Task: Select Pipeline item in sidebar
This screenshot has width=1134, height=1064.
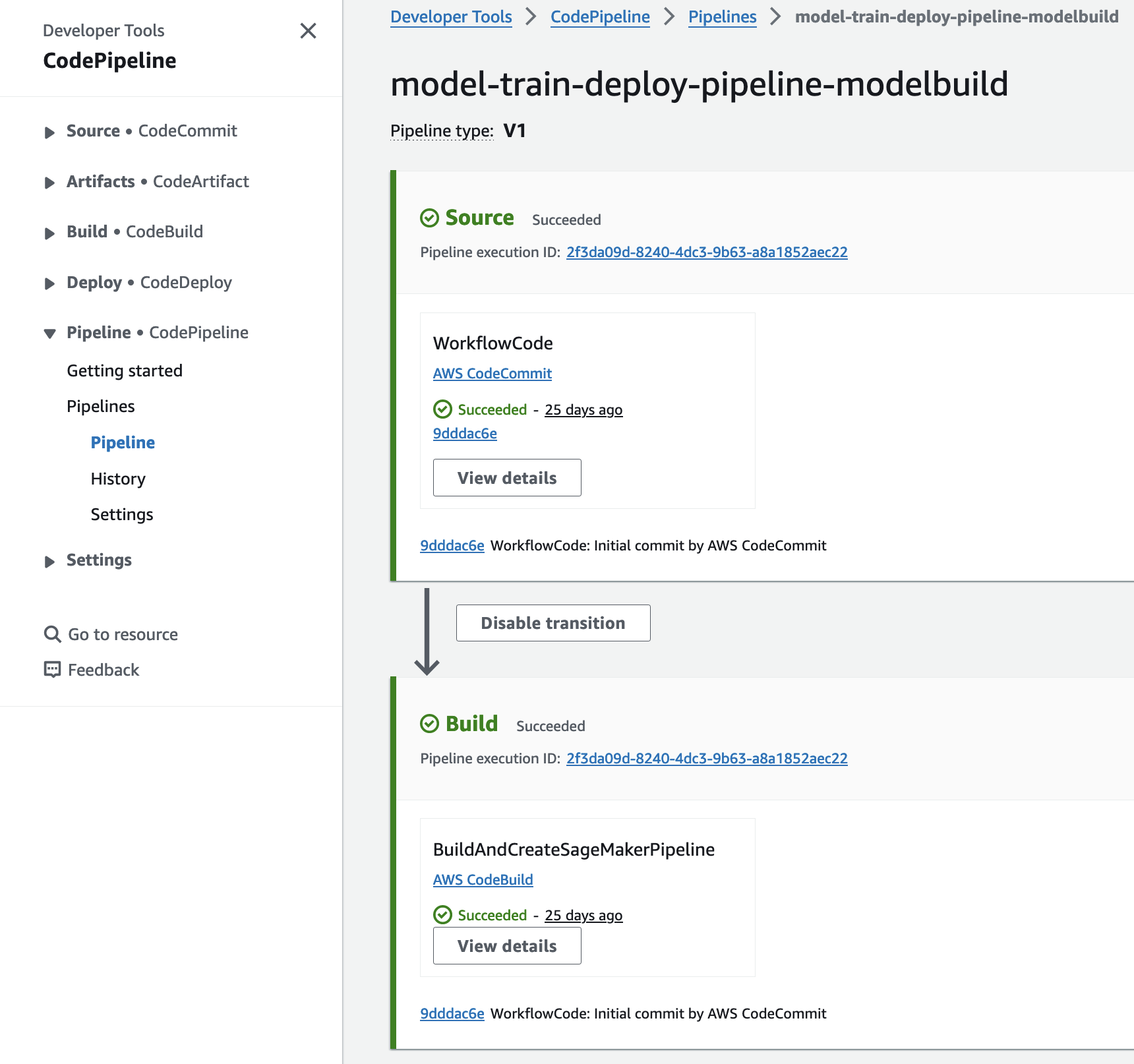Action: pyautogui.click(x=123, y=442)
